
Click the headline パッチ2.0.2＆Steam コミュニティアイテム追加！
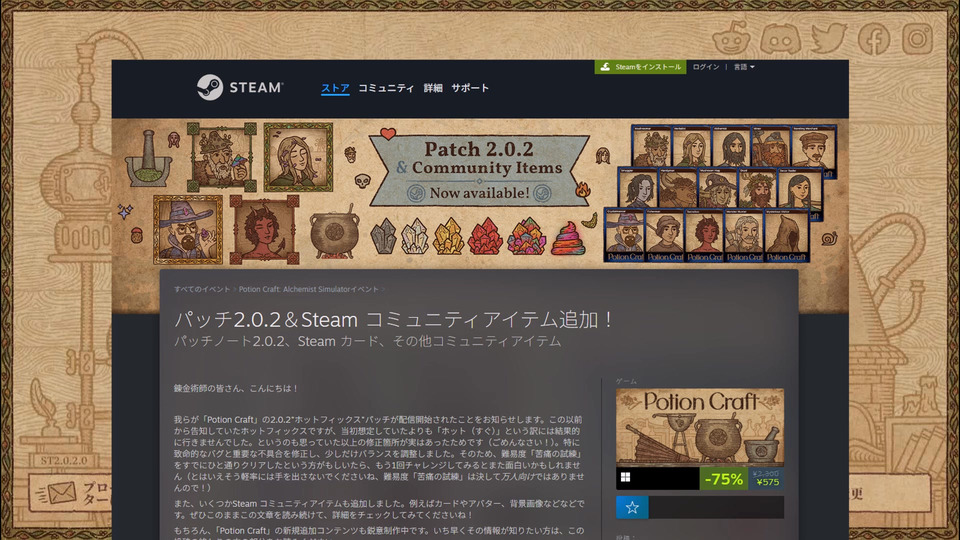(395, 320)
